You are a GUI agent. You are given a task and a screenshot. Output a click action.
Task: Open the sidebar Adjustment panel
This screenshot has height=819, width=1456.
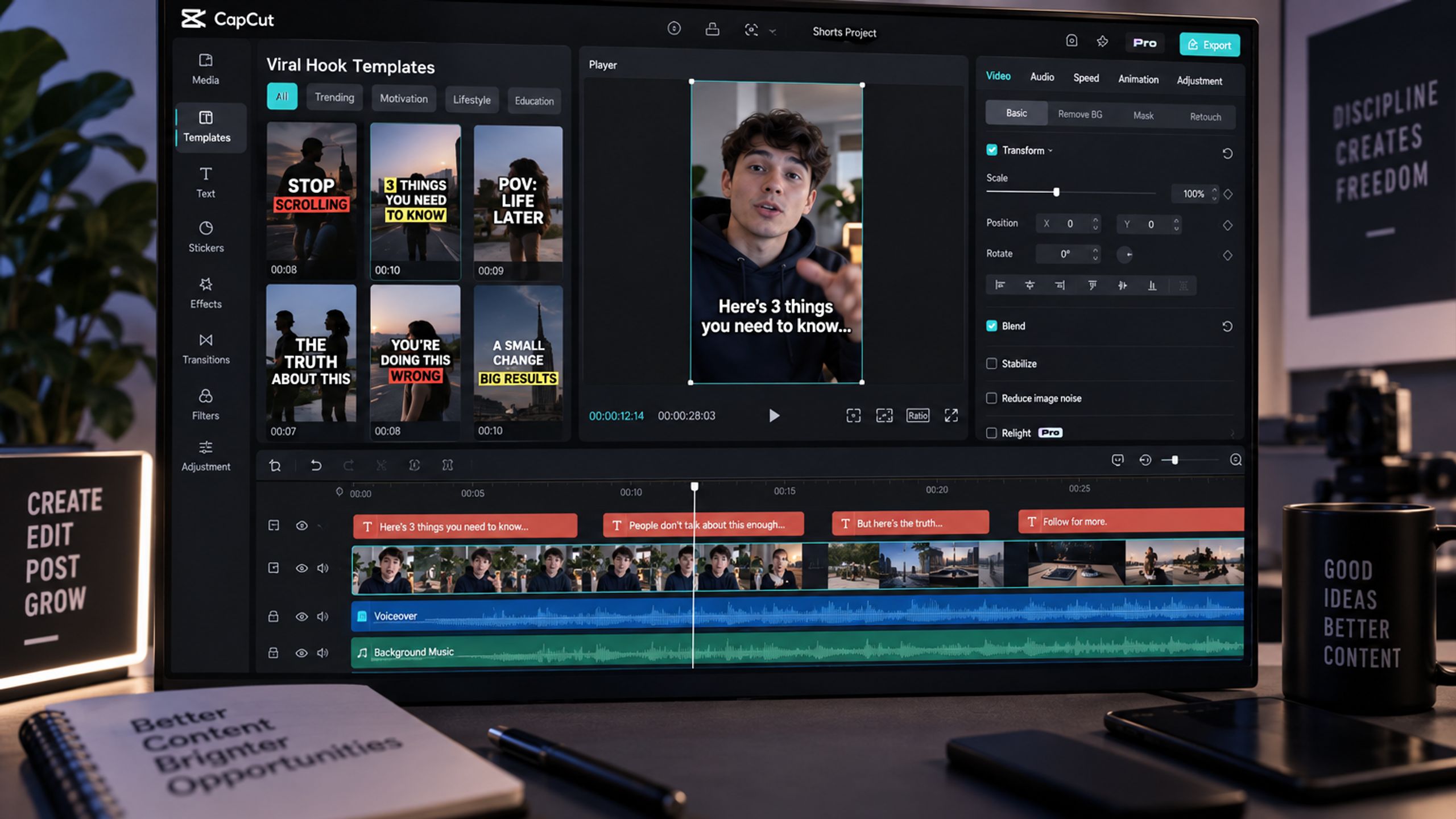tap(206, 456)
